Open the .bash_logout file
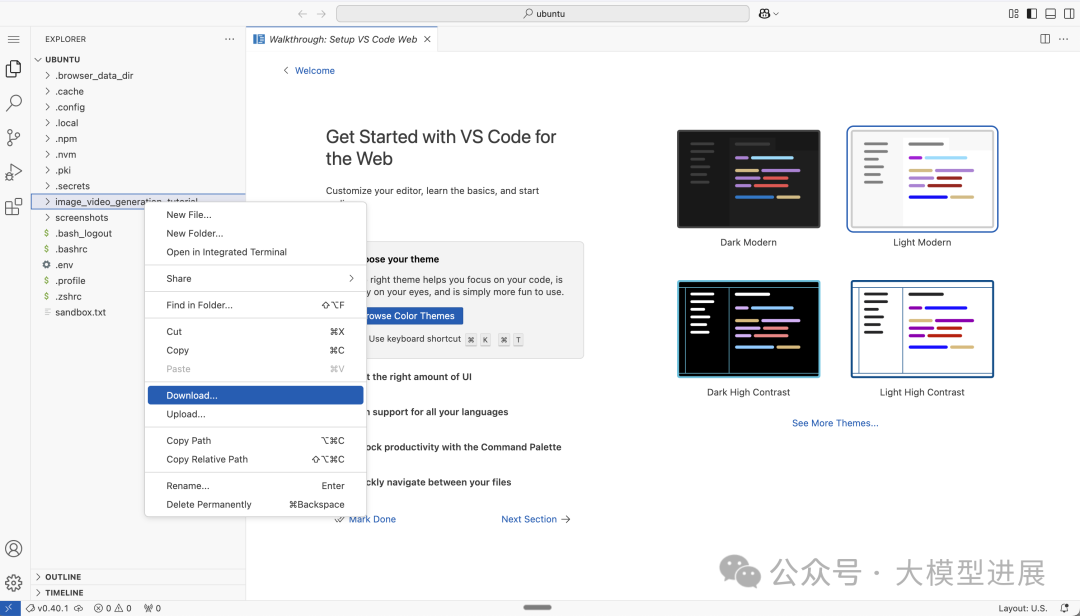Image resolution: width=1080 pixels, height=616 pixels. click(83, 234)
